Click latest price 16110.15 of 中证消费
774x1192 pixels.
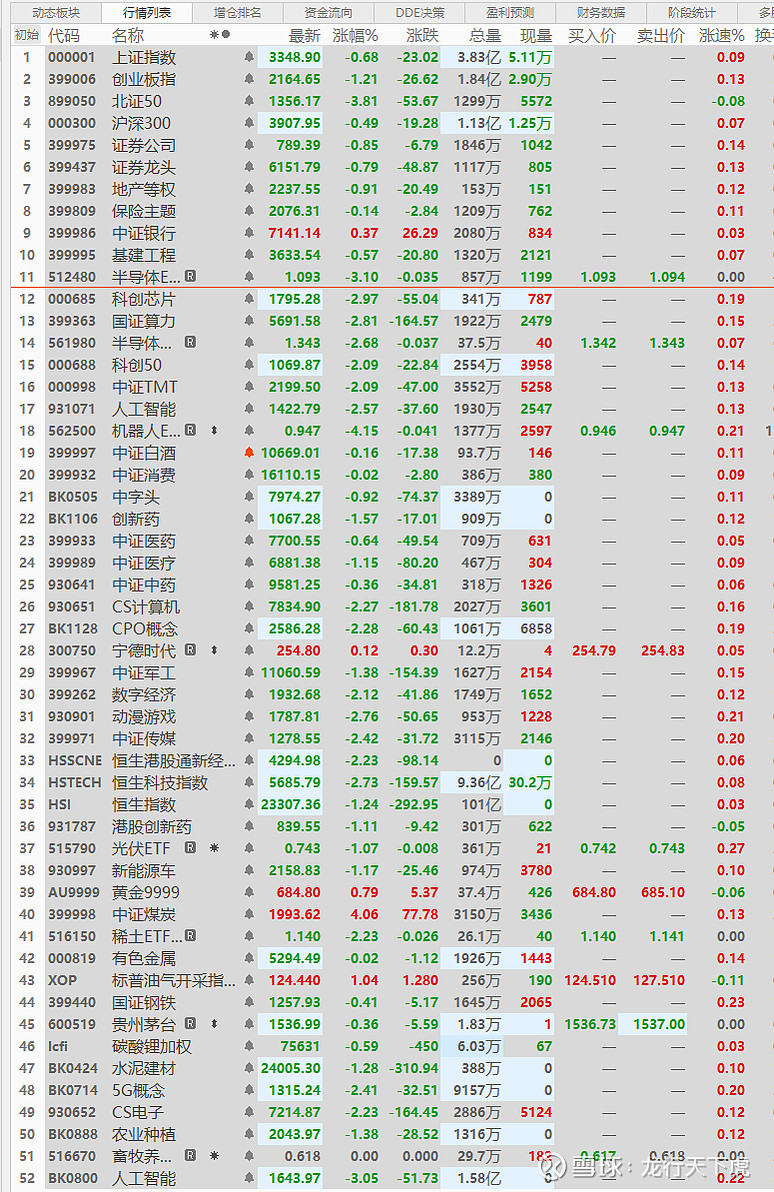[290, 475]
